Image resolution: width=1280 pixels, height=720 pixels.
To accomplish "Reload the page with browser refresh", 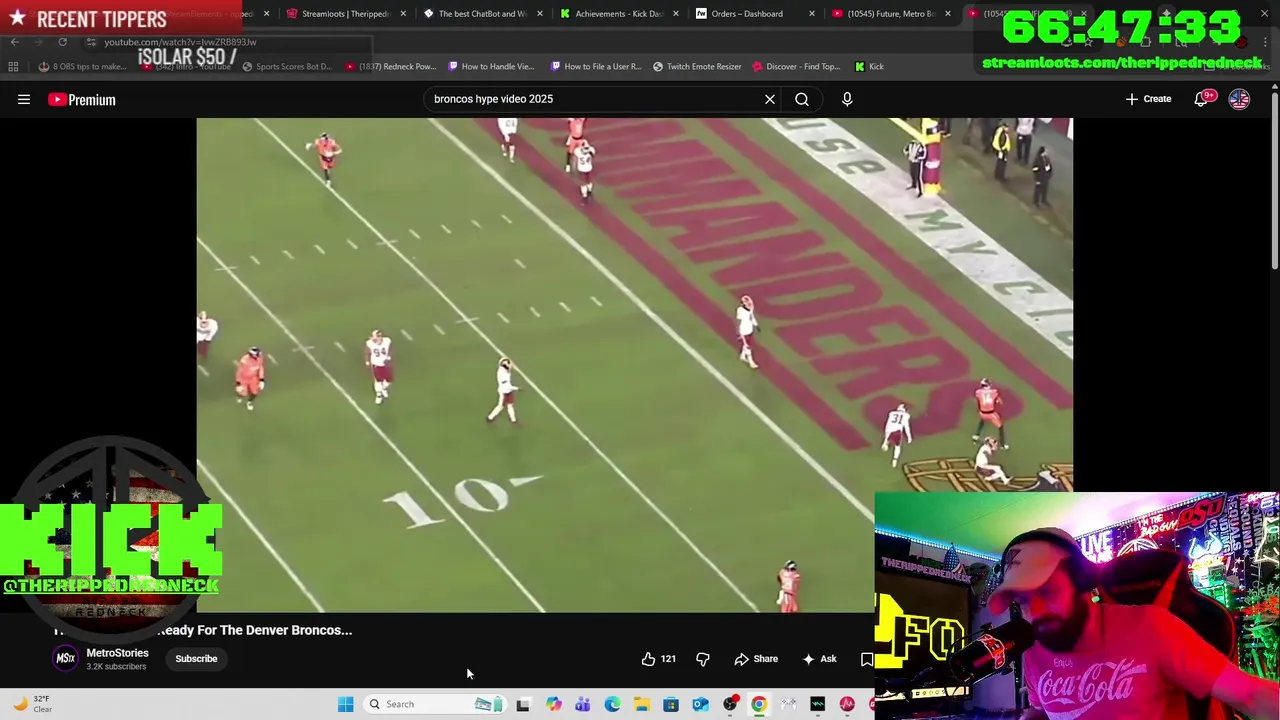I will coord(62,42).
